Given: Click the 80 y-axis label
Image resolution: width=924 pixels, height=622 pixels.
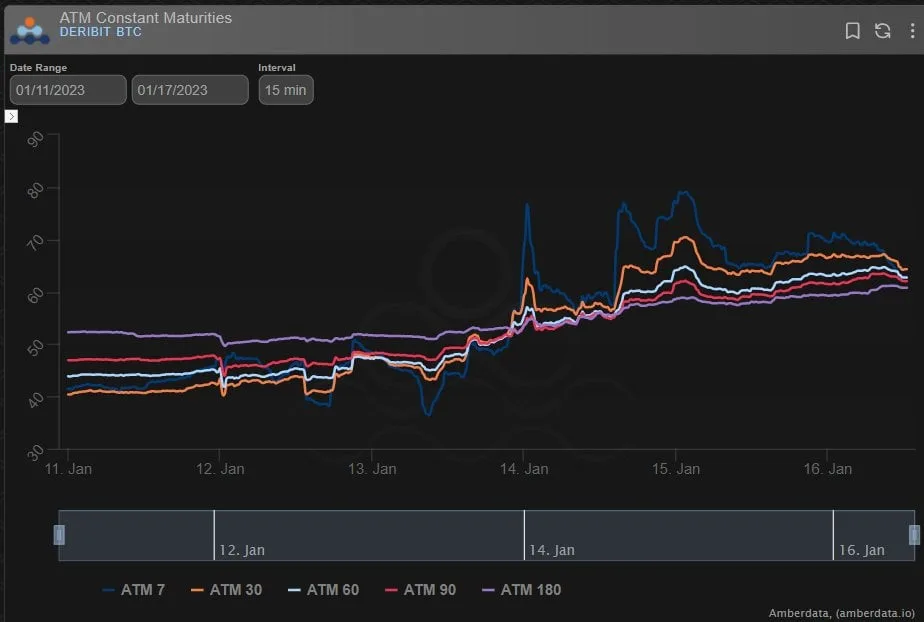Looking at the screenshot, I should pos(35,190).
